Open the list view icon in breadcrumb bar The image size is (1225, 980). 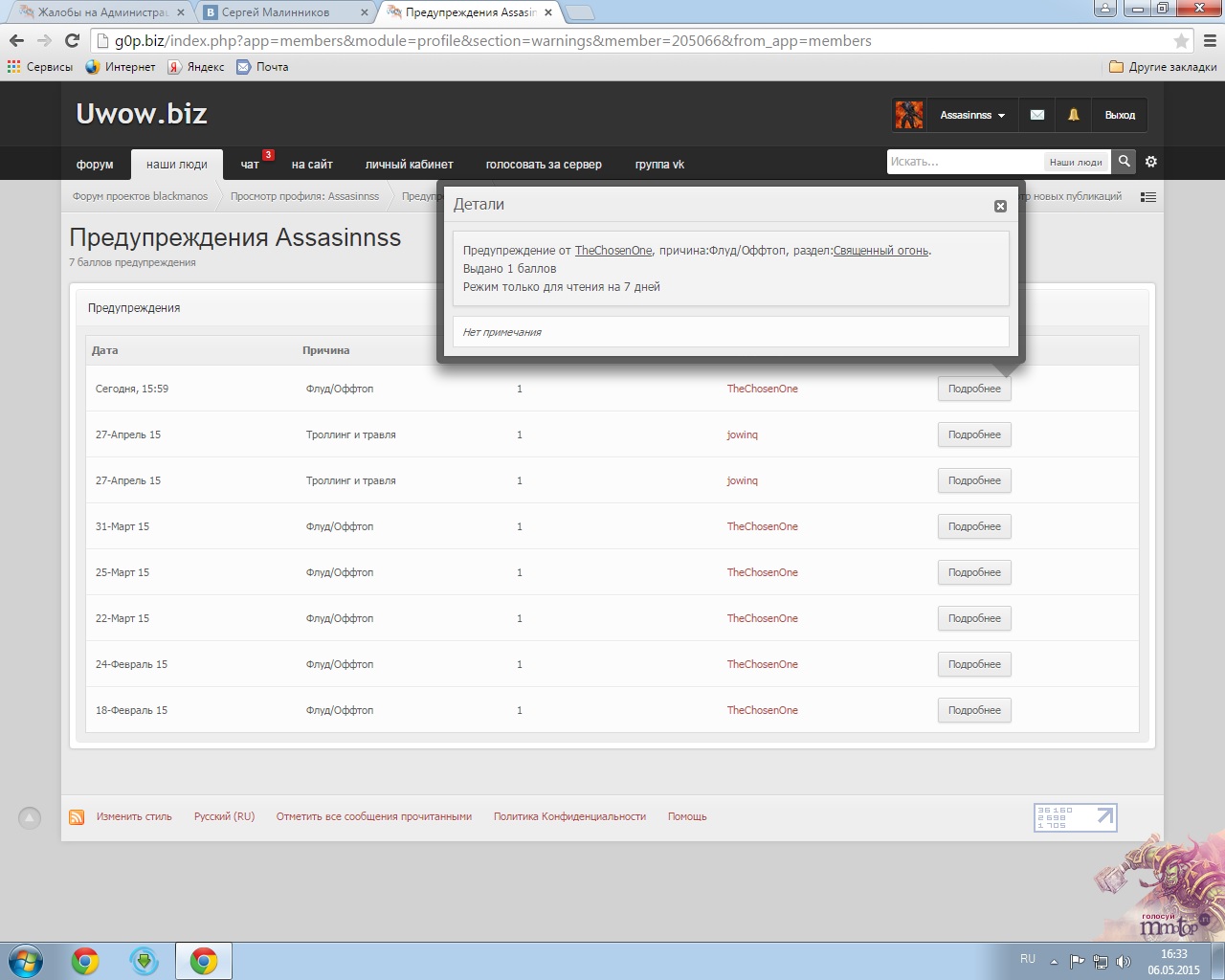[x=1148, y=197]
